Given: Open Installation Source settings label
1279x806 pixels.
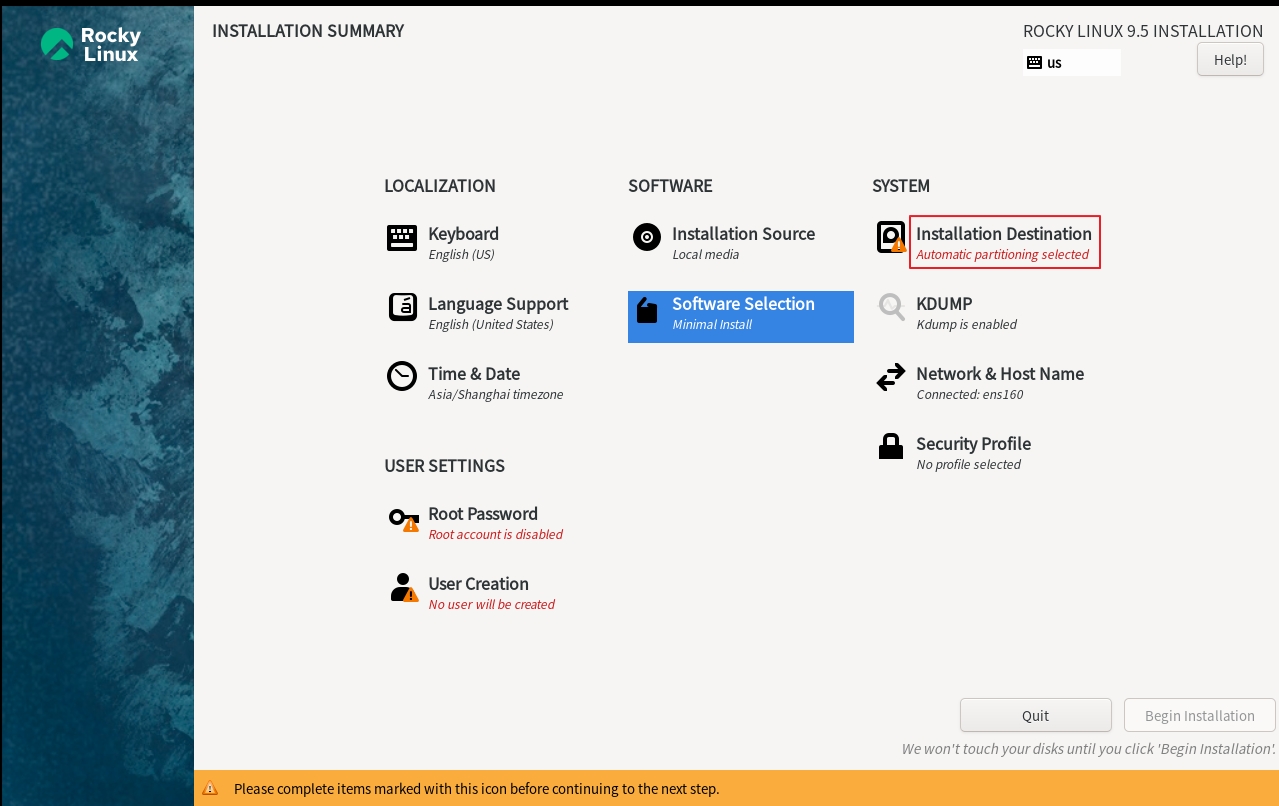Looking at the screenshot, I should coord(743,234).
